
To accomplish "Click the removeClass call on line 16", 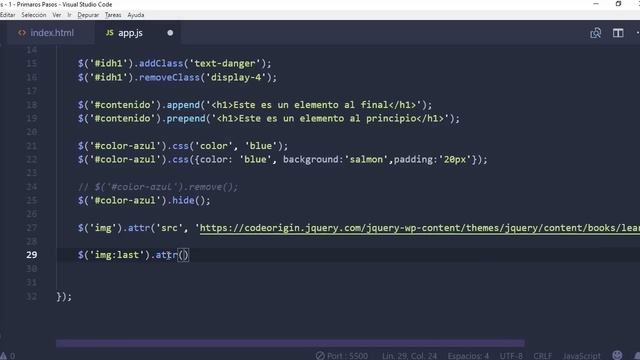I will [x=169, y=77].
